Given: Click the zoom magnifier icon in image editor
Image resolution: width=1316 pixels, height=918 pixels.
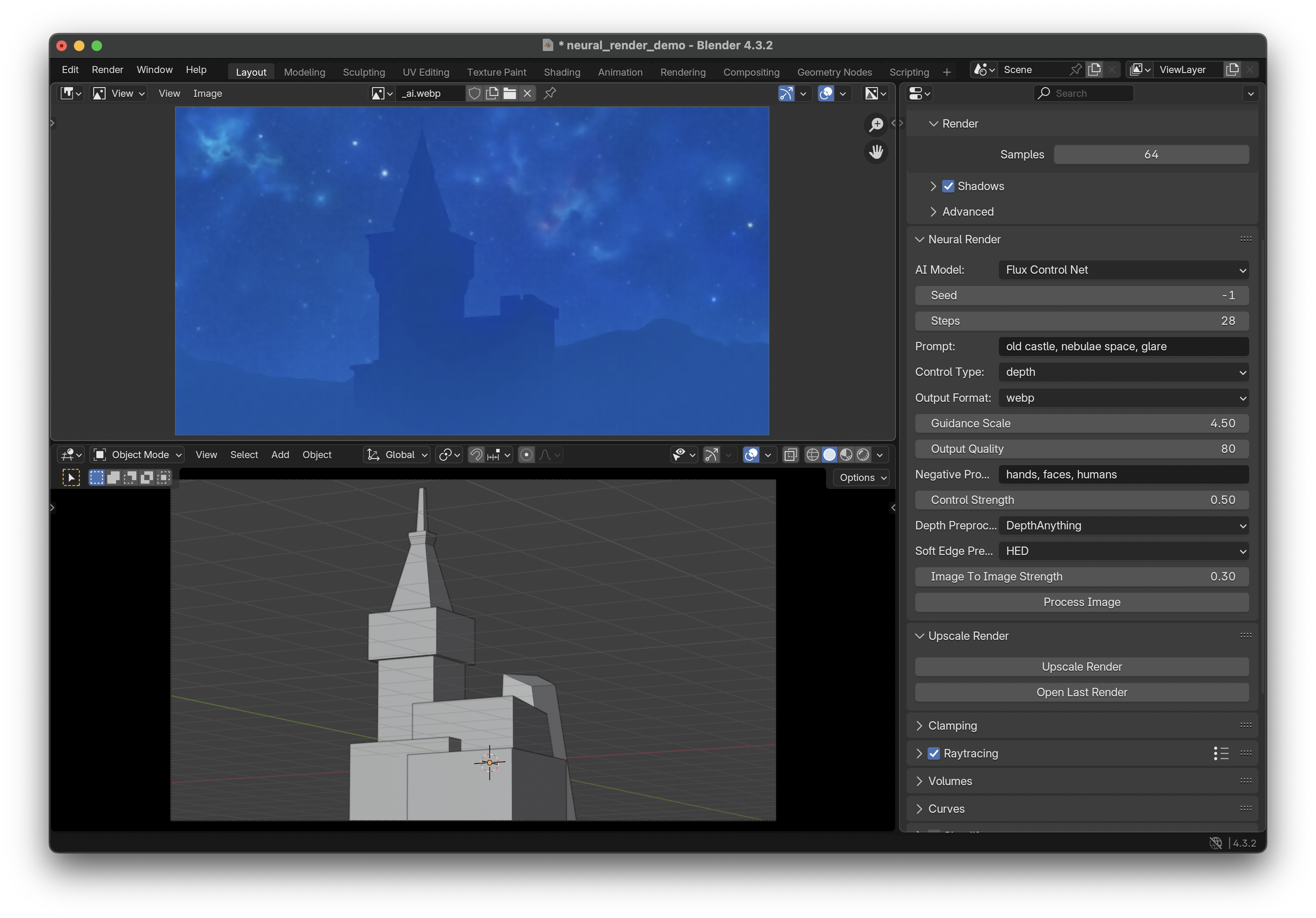Looking at the screenshot, I should point(876,125).
